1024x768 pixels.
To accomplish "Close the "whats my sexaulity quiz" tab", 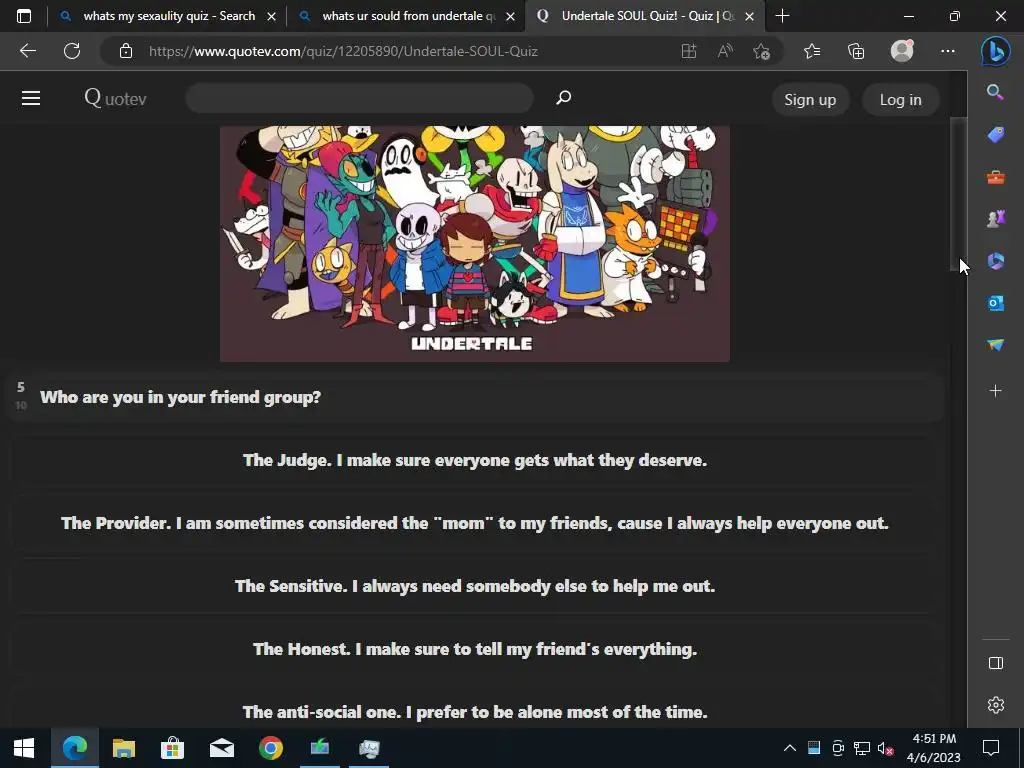I will pyautogui.click(x=272, y=17).
